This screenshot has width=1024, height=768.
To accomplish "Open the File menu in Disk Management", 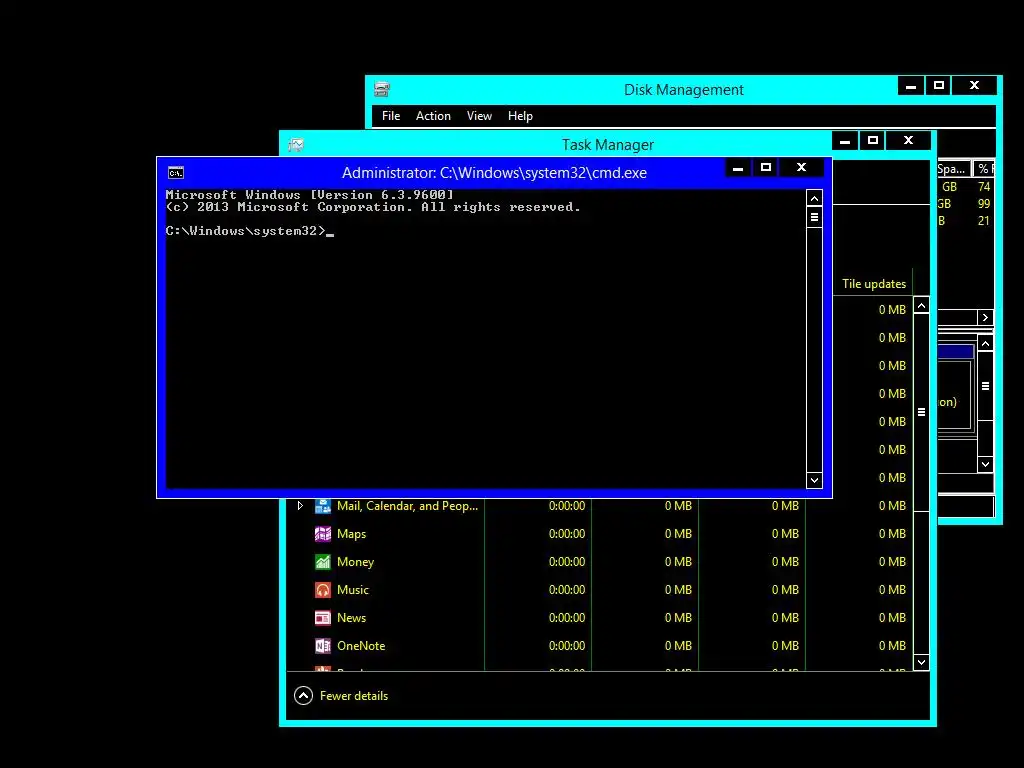I will tap(391, 116).
